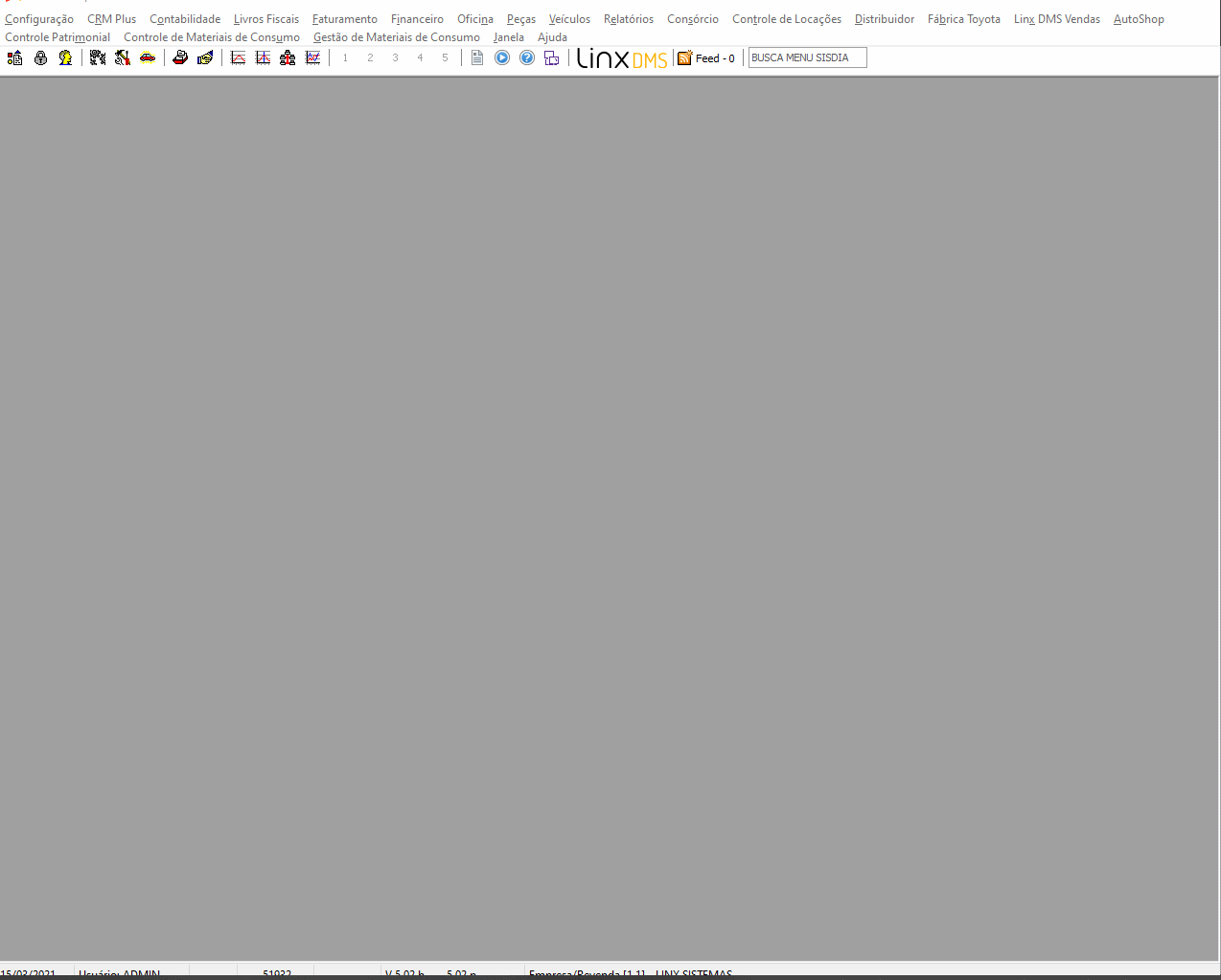Open the Controle de Locações menu
Viewport: 1221px width, 980px height.
(787, 19)
